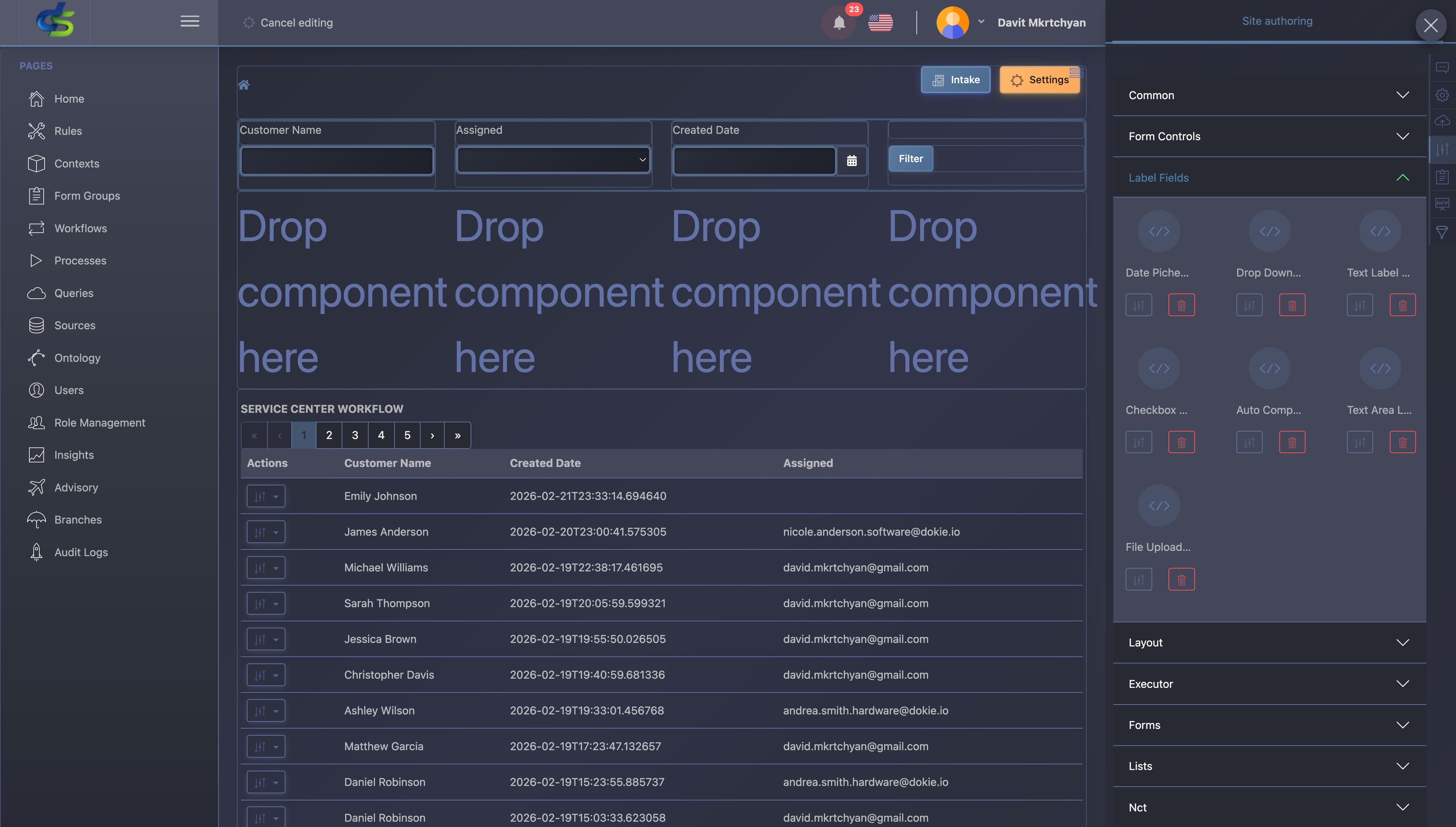Viewport: 1456px width, 827px height.
Task: Open the chat comments panel icon
Action: (x=1442, y=67)
